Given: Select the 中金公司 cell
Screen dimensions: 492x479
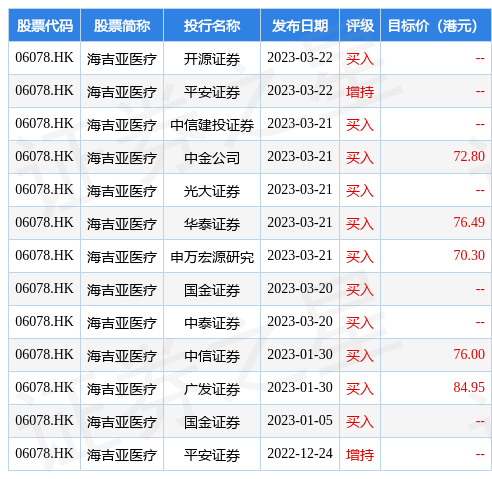Looking at the screenshot, I should point(212,158).
